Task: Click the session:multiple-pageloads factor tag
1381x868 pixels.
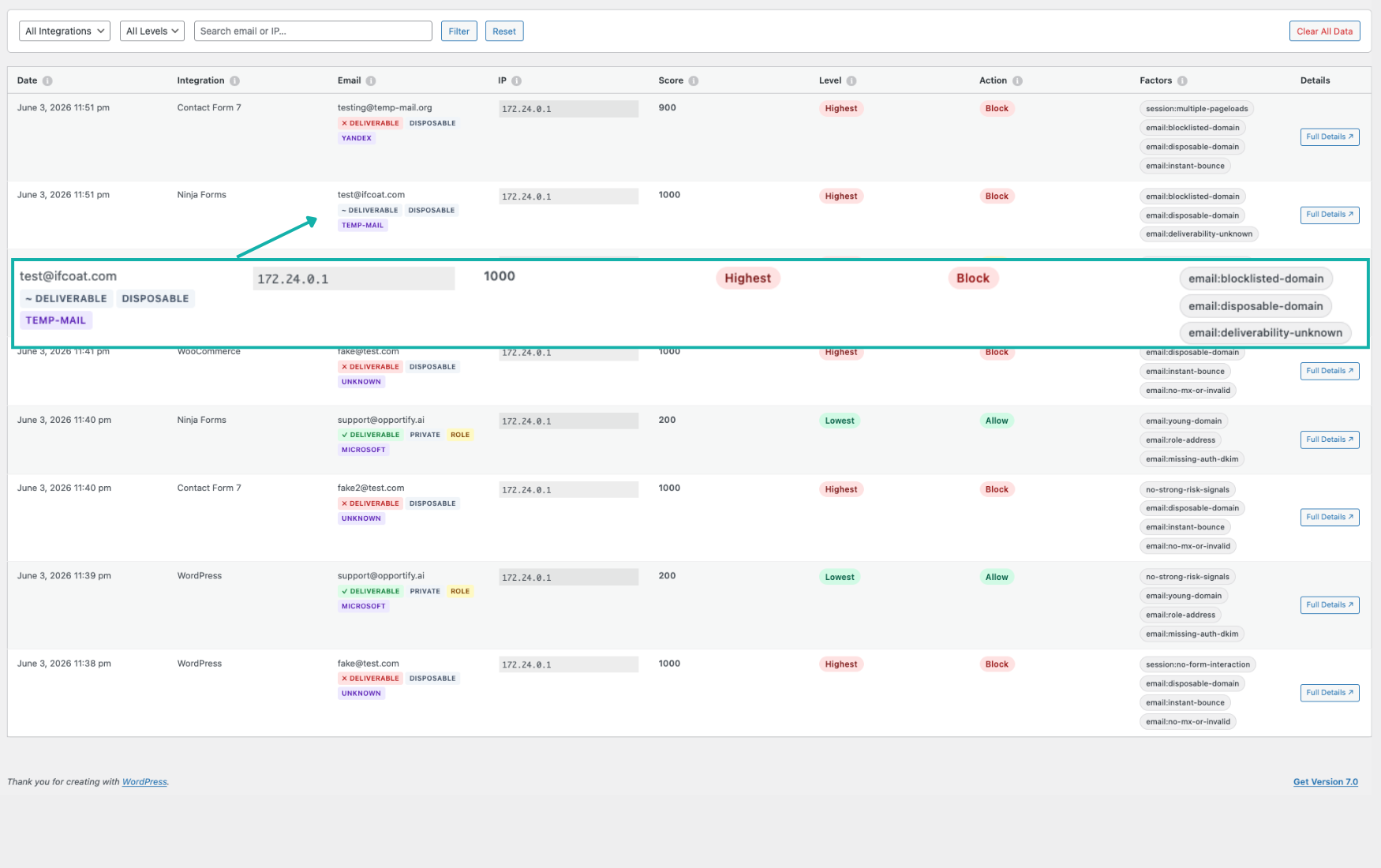Action: click(1197, 109)
